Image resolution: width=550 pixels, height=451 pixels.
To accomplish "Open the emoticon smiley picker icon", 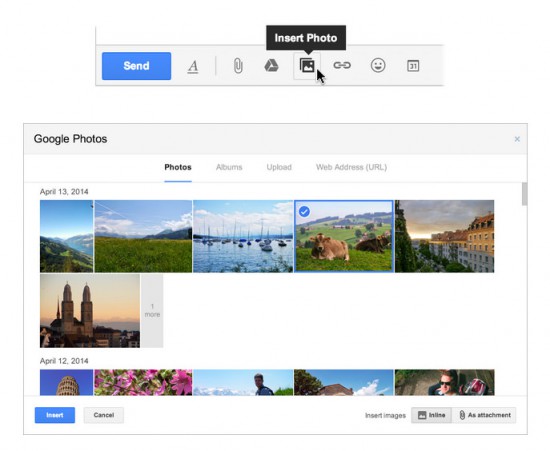I will (378, 65).
